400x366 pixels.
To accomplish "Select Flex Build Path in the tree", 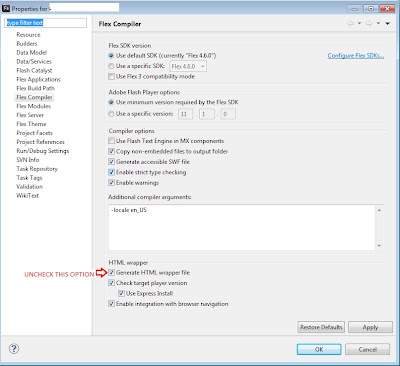I will coord(35,88).
